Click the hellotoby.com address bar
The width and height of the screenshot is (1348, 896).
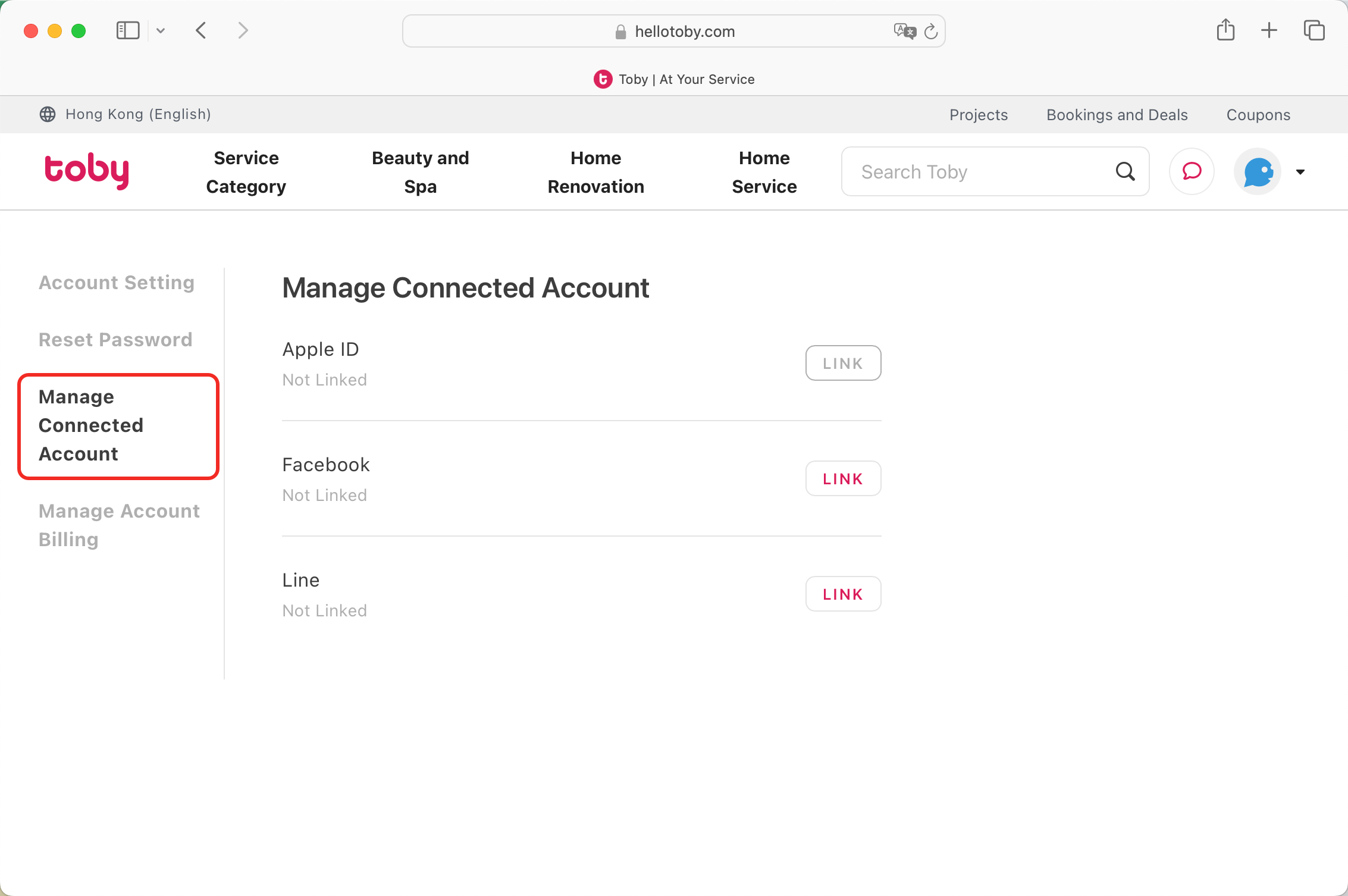[x=673, y=32]
